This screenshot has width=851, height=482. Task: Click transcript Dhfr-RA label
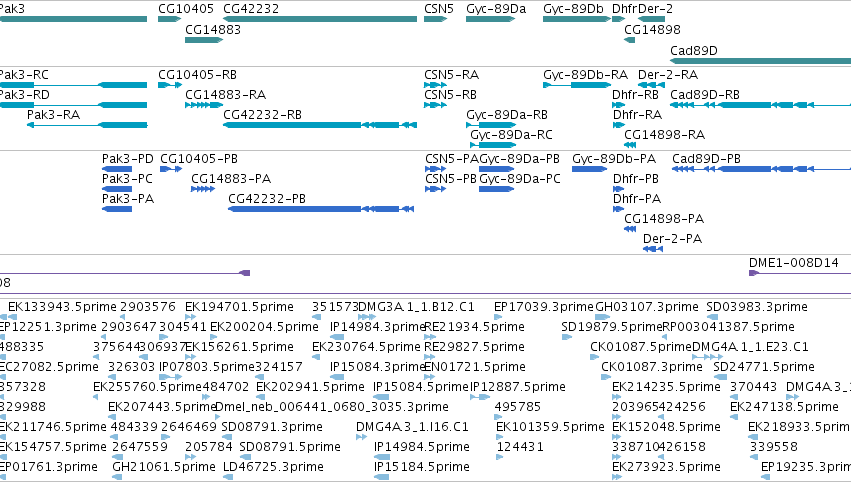coord(637,115)
